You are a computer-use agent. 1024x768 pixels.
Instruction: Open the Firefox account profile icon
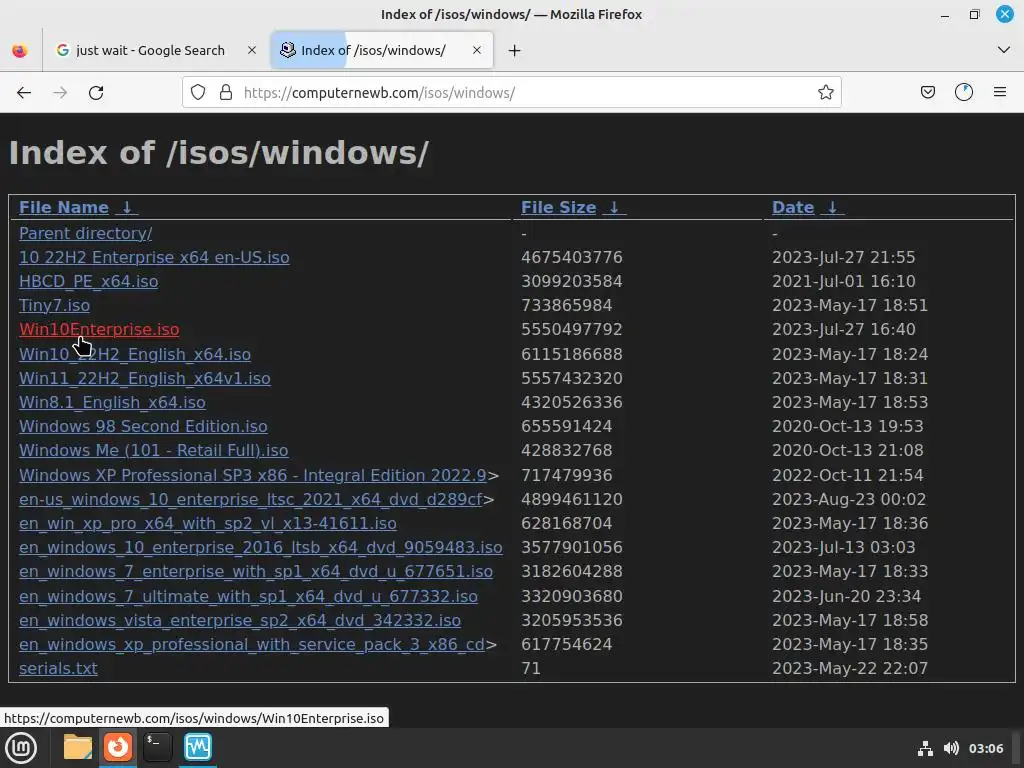(964, 93)
